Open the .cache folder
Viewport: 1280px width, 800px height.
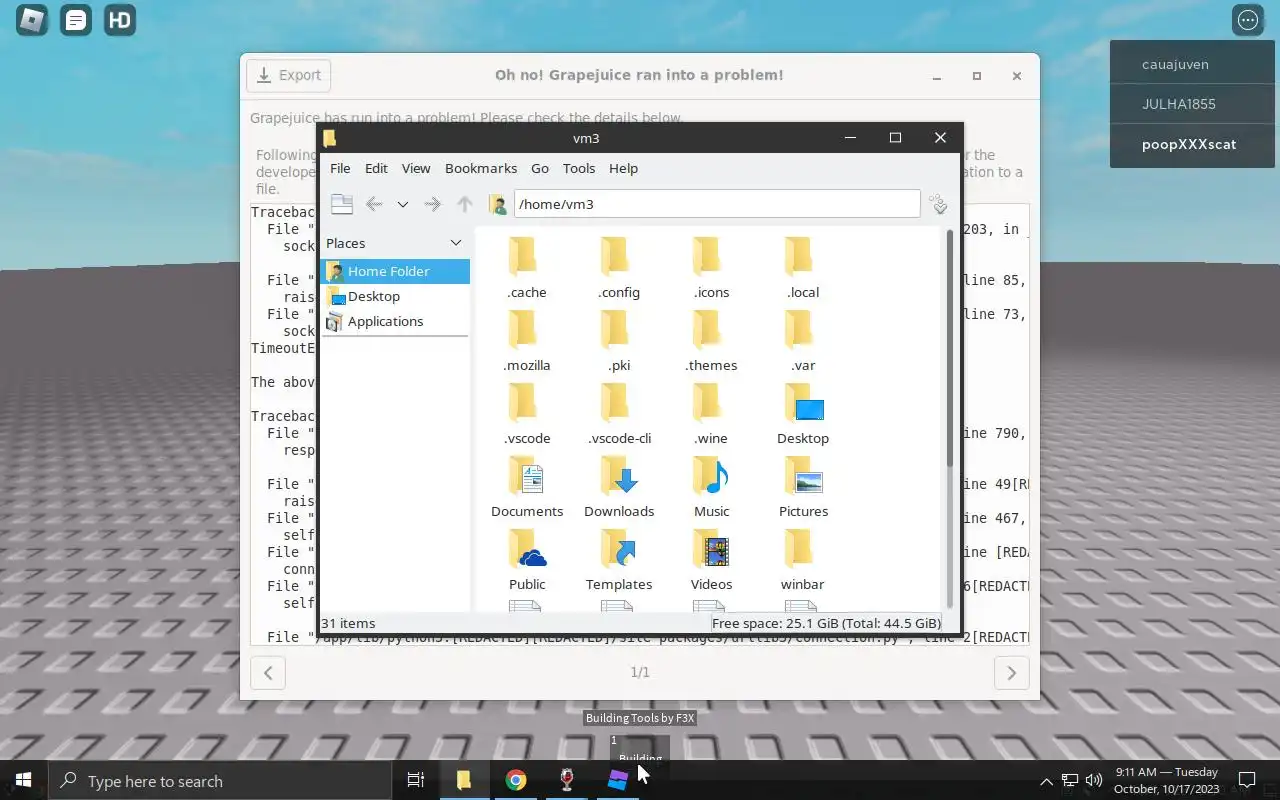[527, 268]
